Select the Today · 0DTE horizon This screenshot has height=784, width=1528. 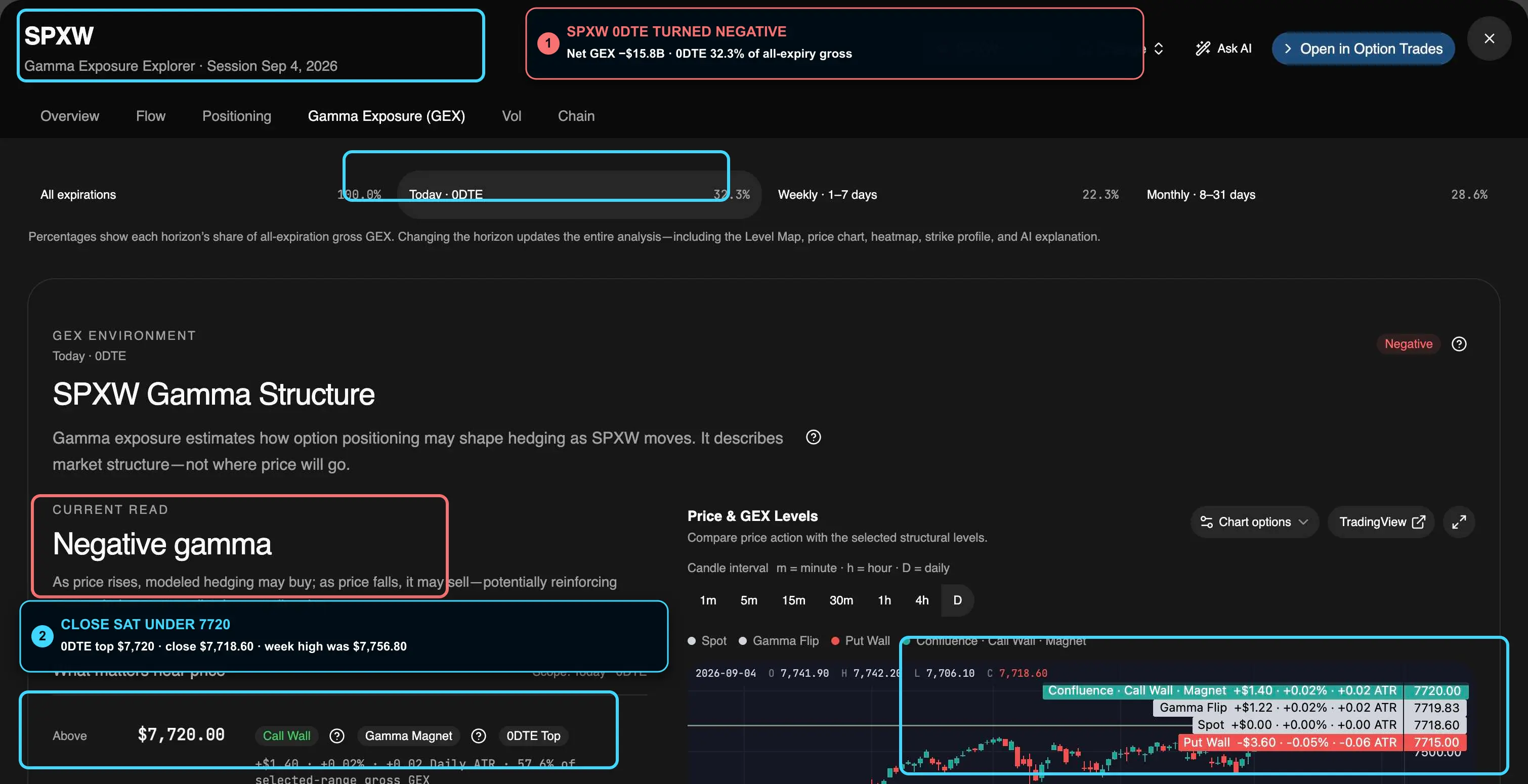(x=579, y=195)
